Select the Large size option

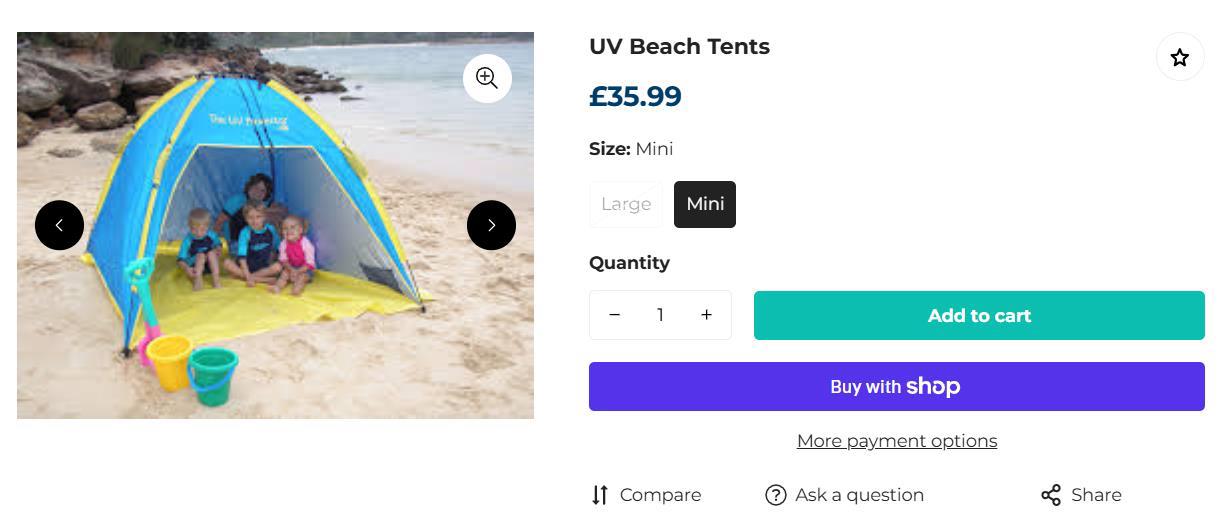[626, 204]
